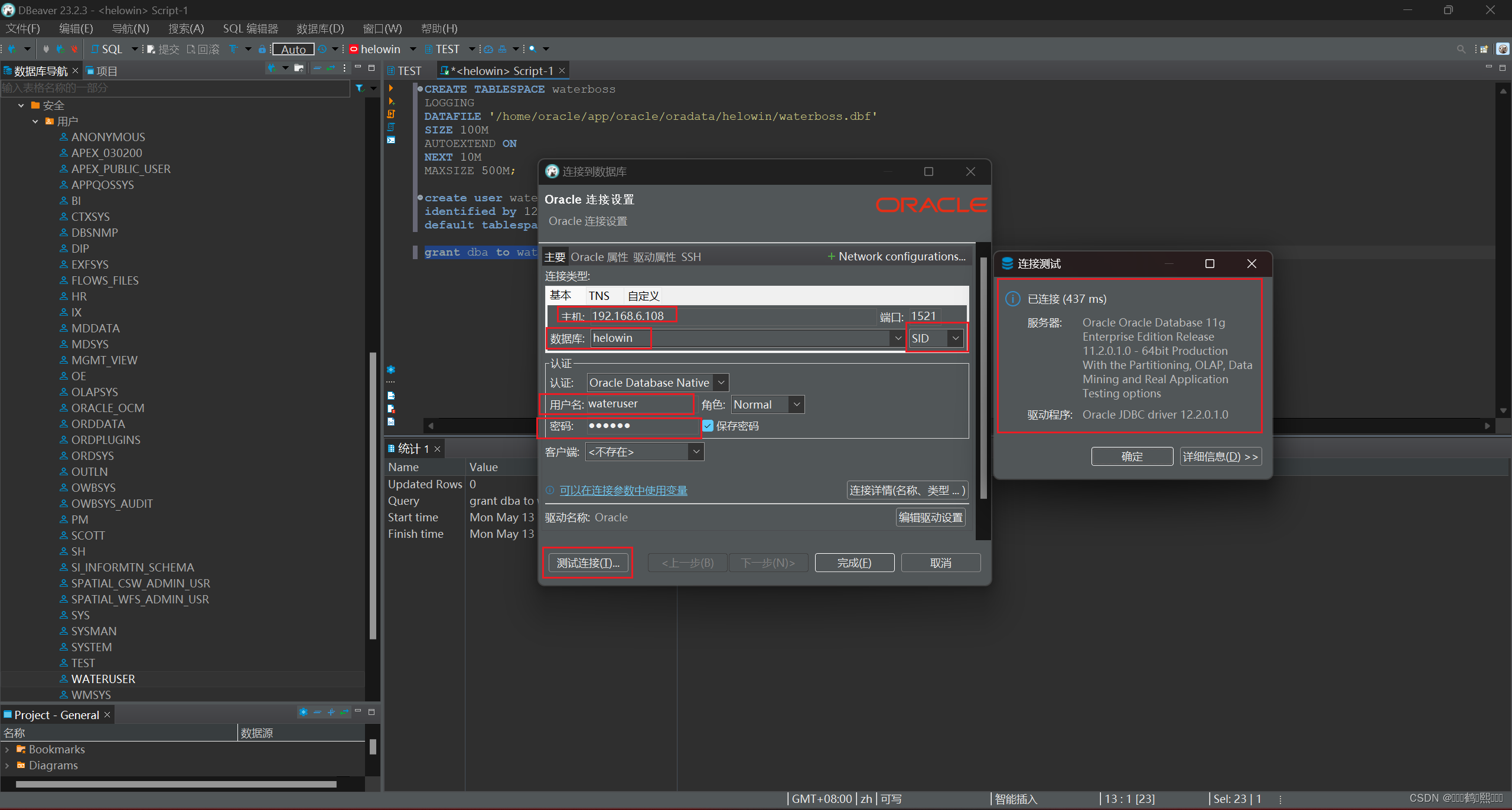Click 取消 in the connection dialog
This screenshot has width=1512, height=810.
(x=940, y=563)
